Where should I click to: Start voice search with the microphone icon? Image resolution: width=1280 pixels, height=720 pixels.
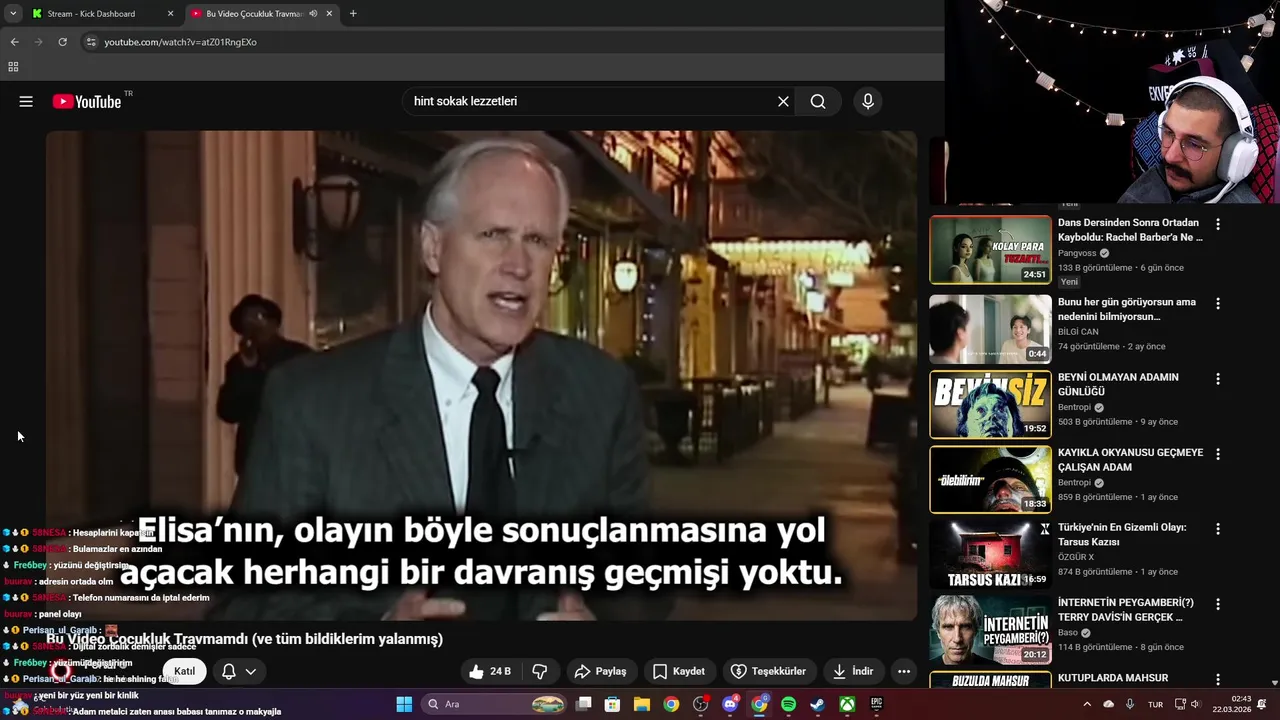point(867,101)
